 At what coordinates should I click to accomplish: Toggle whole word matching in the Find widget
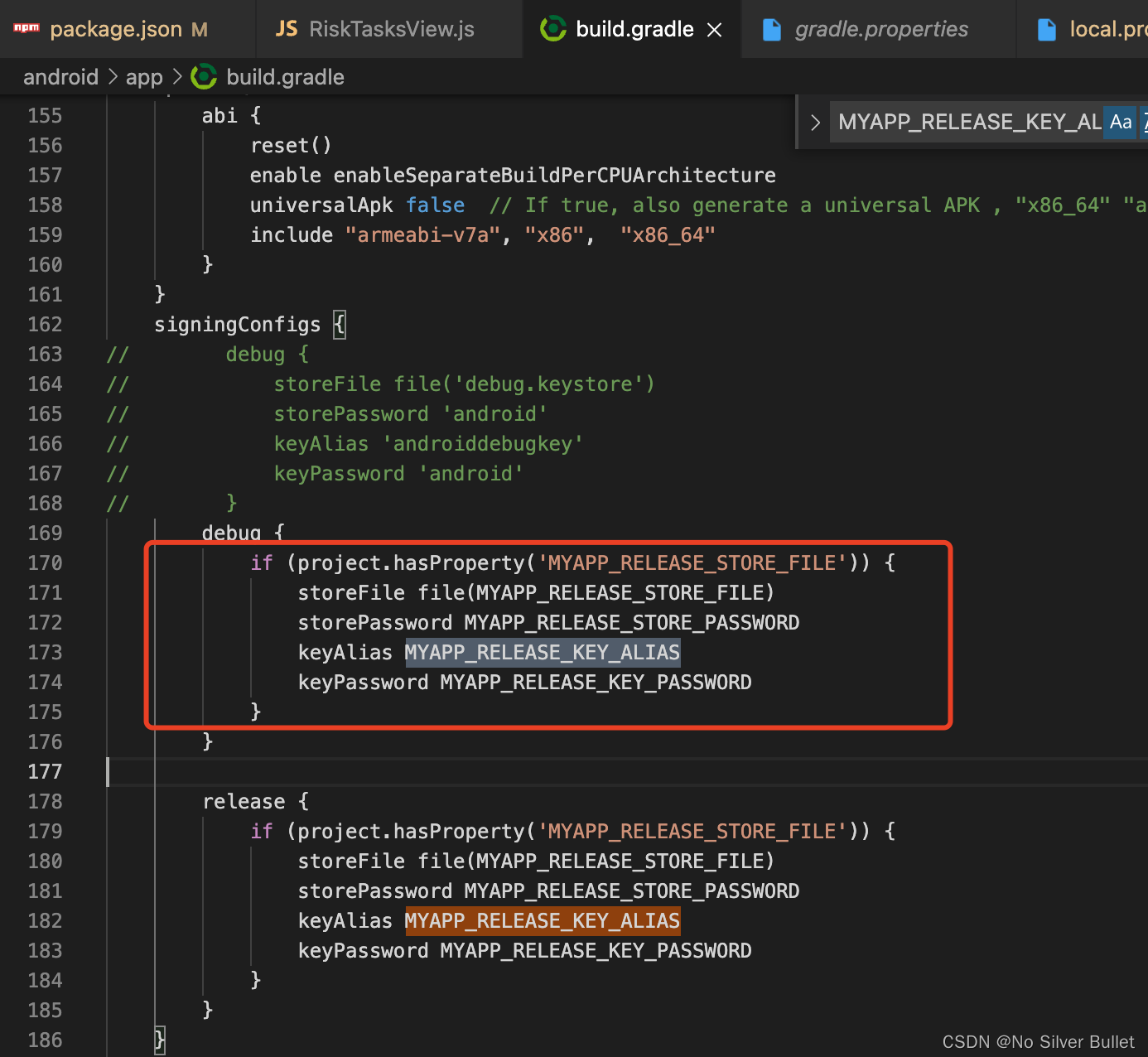pyautogui.click(x=1145, y=122)
